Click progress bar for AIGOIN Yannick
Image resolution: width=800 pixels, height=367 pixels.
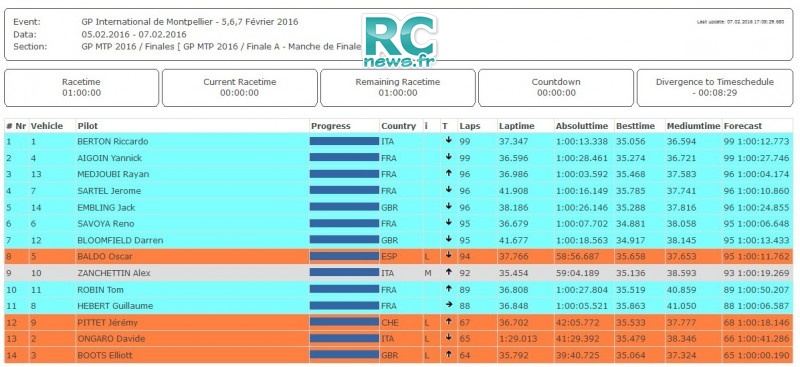click(344, 157)
